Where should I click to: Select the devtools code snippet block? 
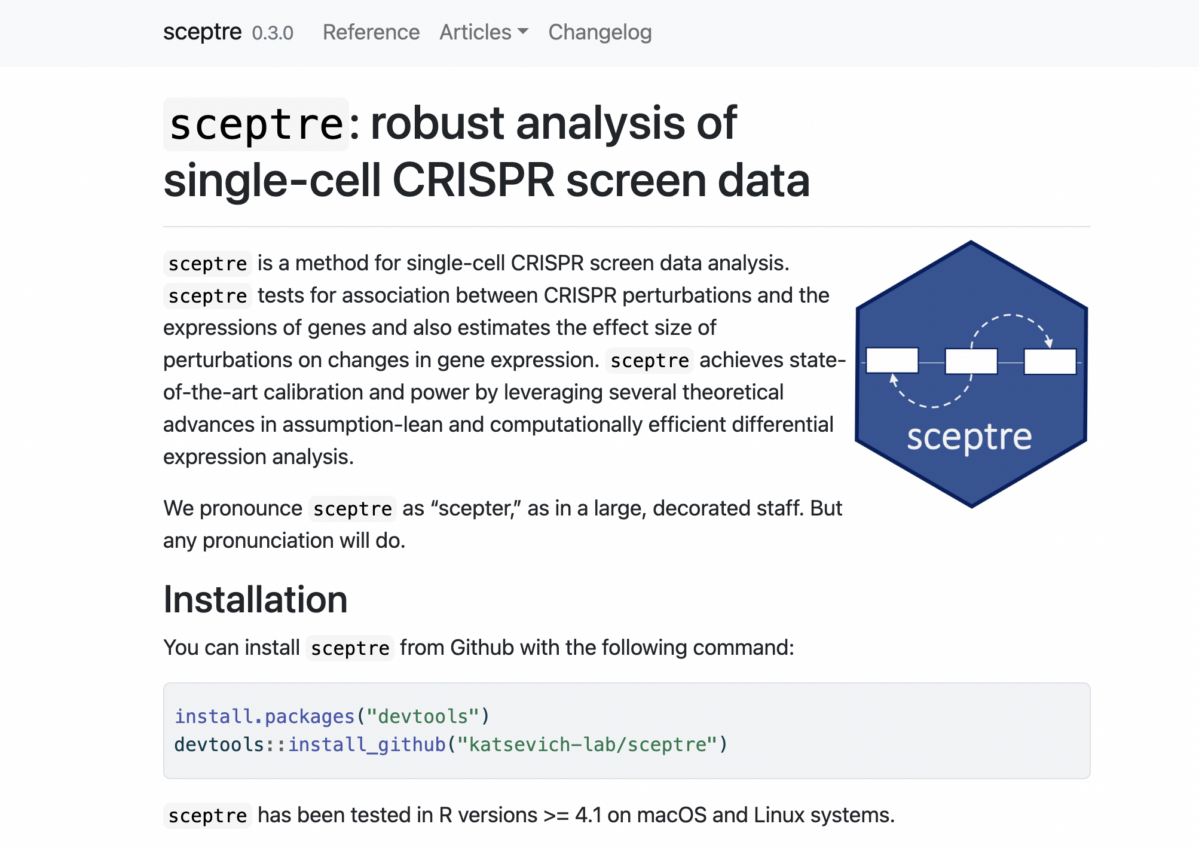[627, 730]
